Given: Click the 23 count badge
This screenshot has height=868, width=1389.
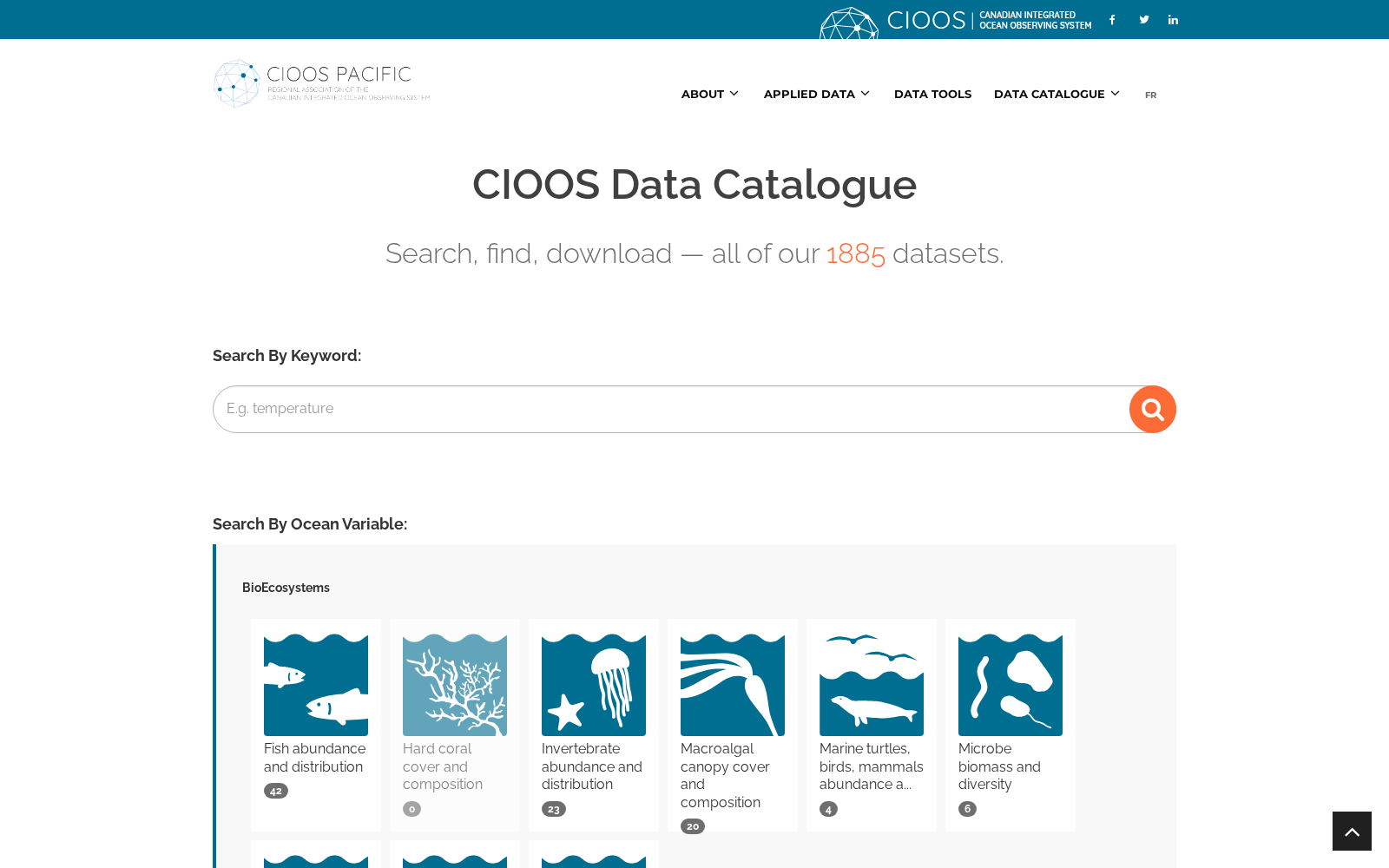Looking at the screenshot, I should tap(554, 809).
